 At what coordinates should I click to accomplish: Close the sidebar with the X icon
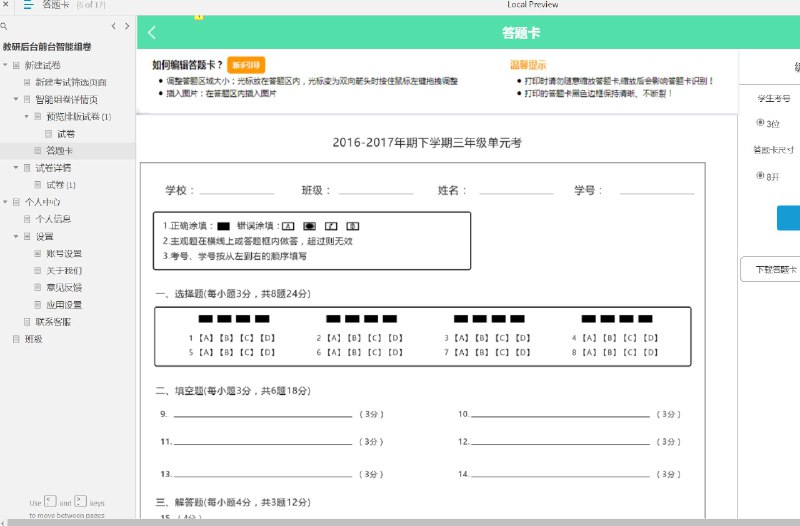click(x=5, y=4)
